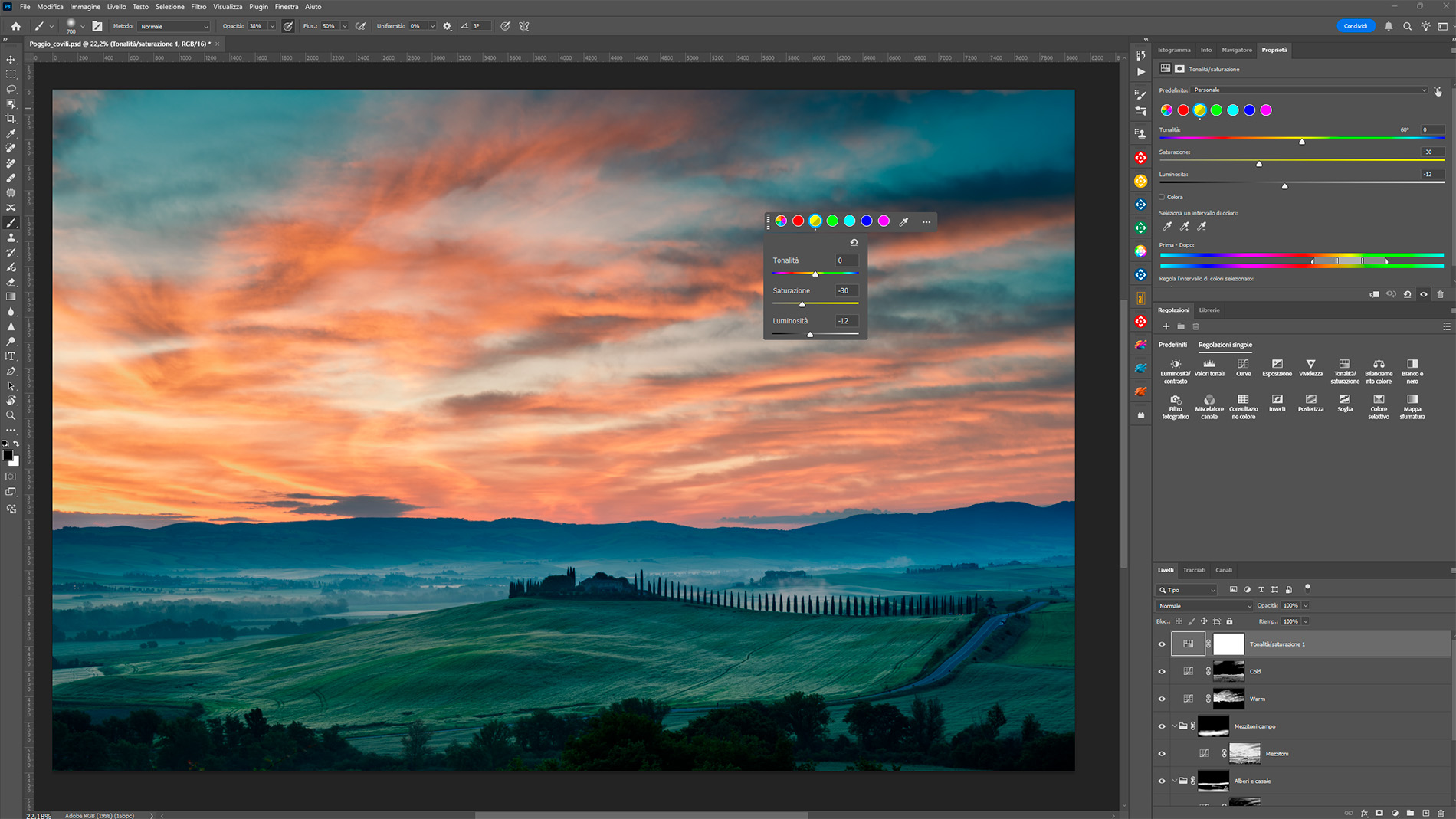Add a Filtro fotografico adjustment
The height and width of the screenshot is (819, 1456).
point(1176,407)
